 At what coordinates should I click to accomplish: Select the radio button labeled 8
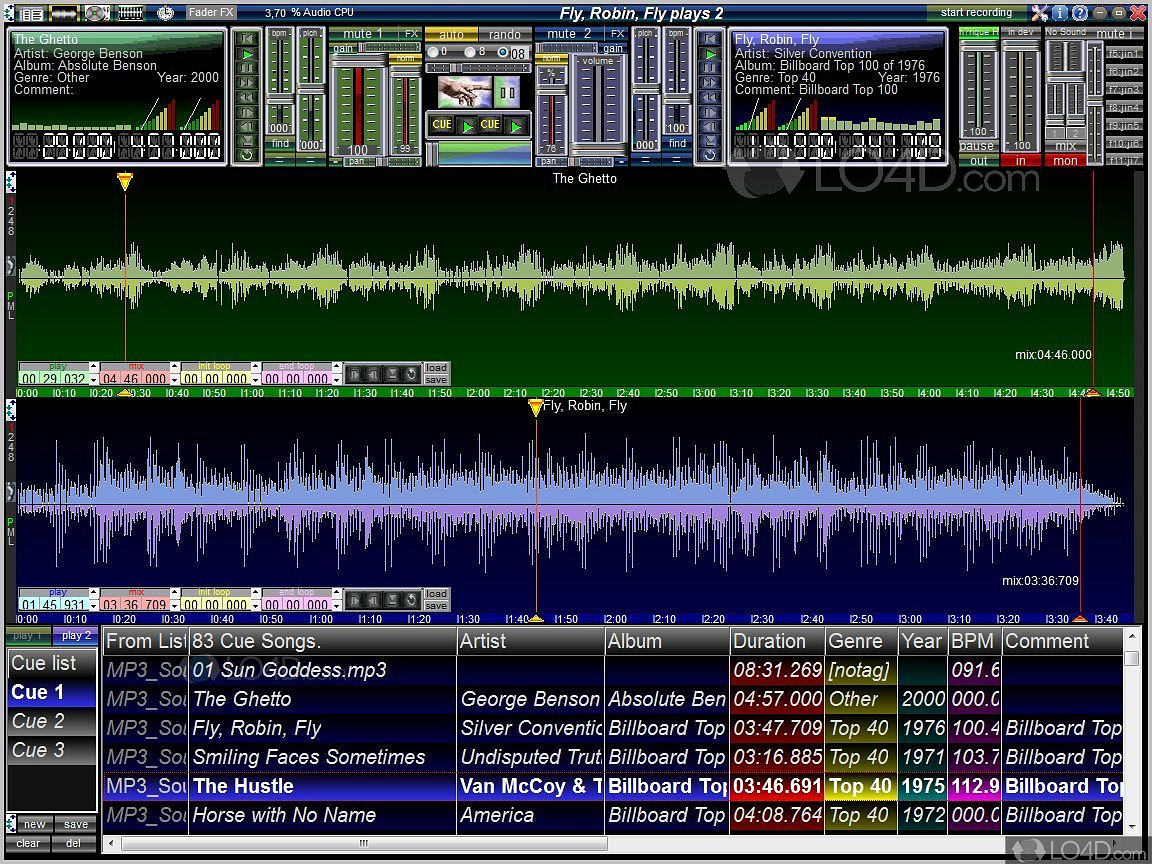[x=468, y=52]
